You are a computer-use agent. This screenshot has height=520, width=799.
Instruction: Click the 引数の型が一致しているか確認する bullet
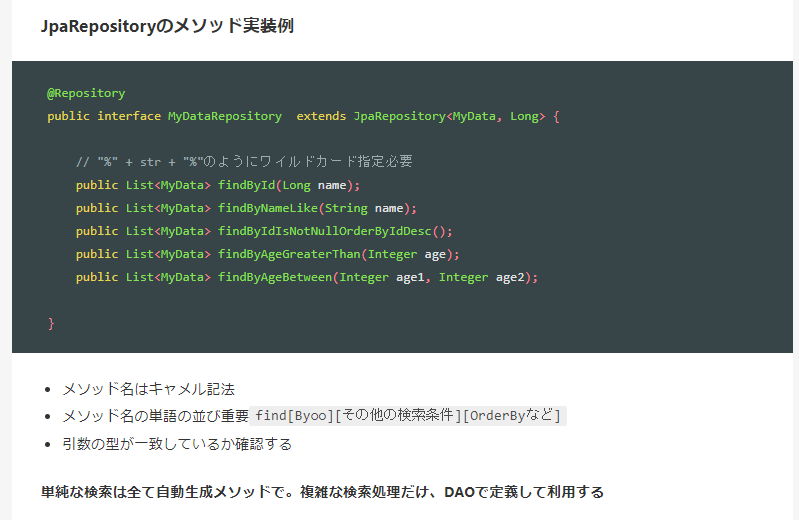tap(177, 443)
